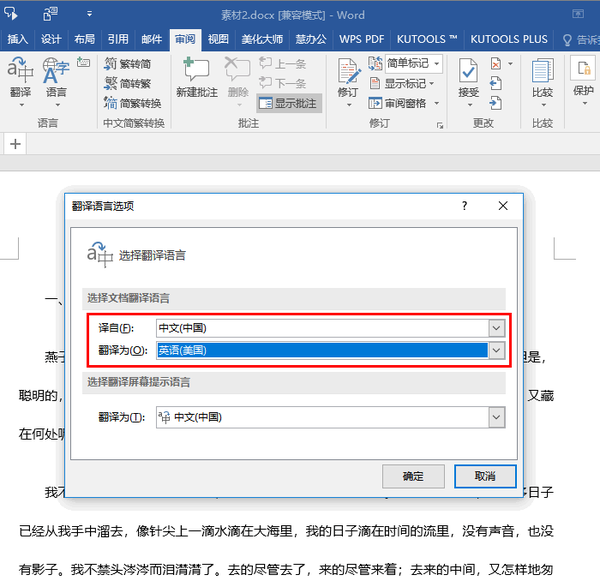Open the 引用 ribbon tab
The image size is (600, 581).
pos(118,39)
